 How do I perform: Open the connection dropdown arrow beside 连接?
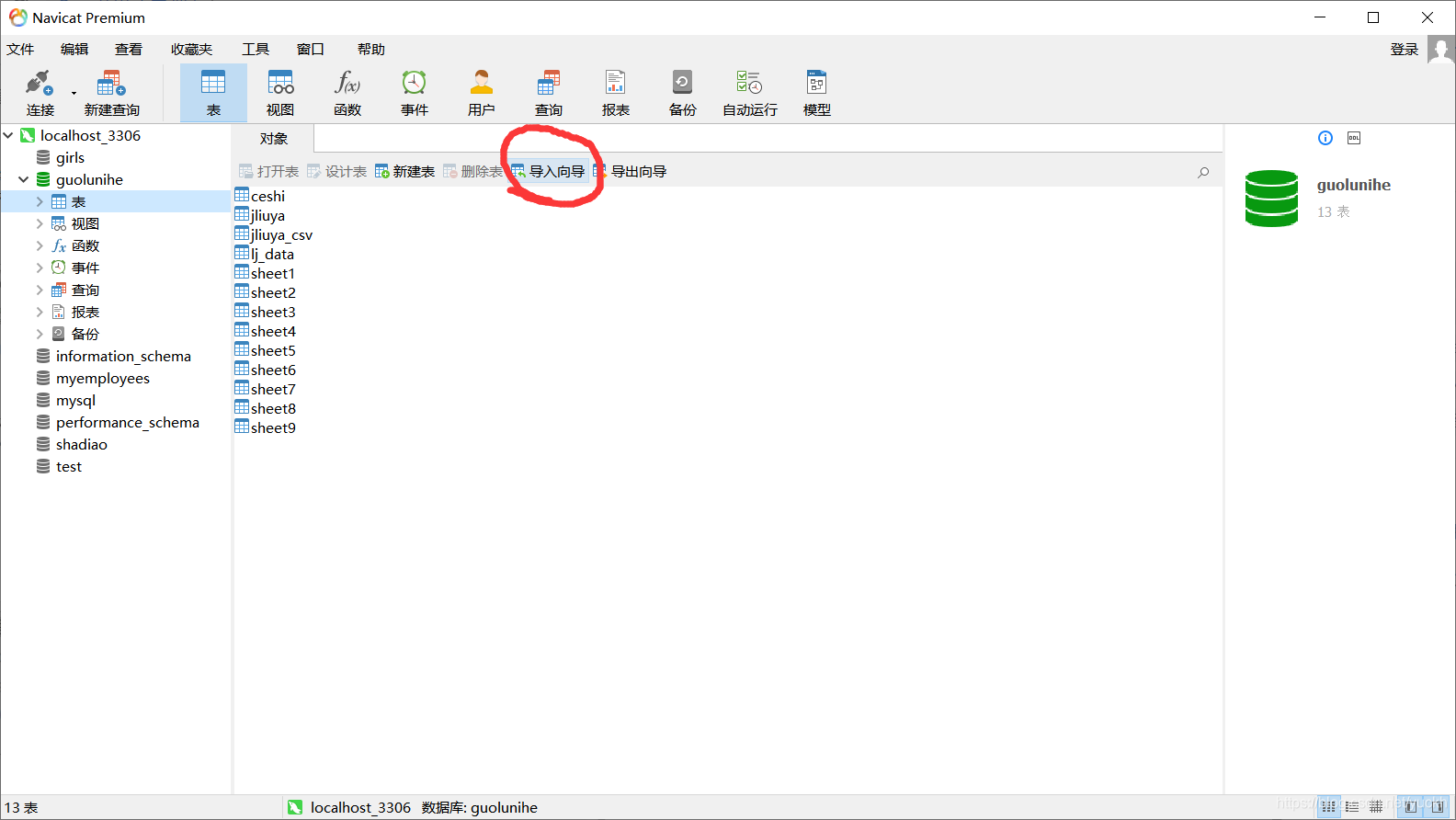point(74,93)
